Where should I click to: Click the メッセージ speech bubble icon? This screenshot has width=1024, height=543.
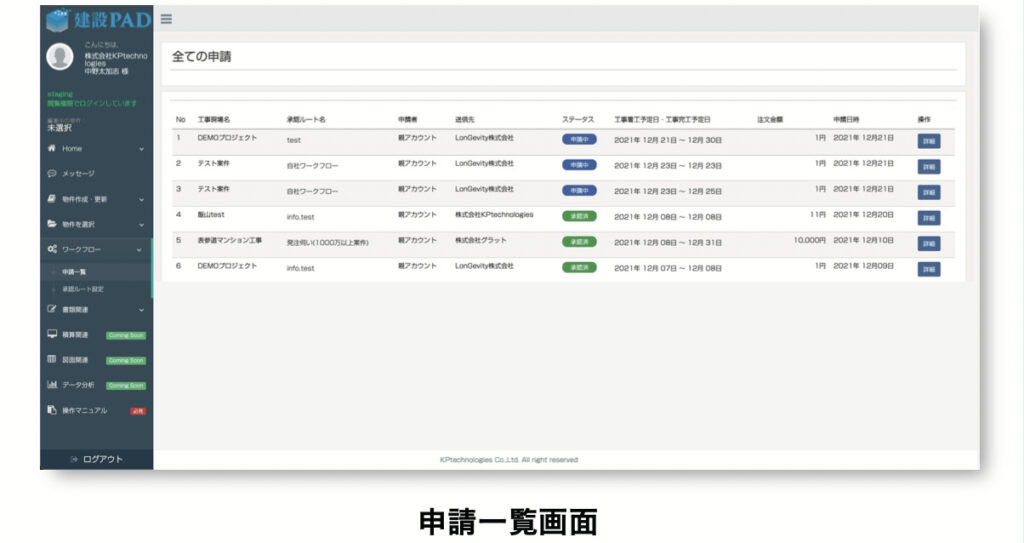tap(52, 173)
